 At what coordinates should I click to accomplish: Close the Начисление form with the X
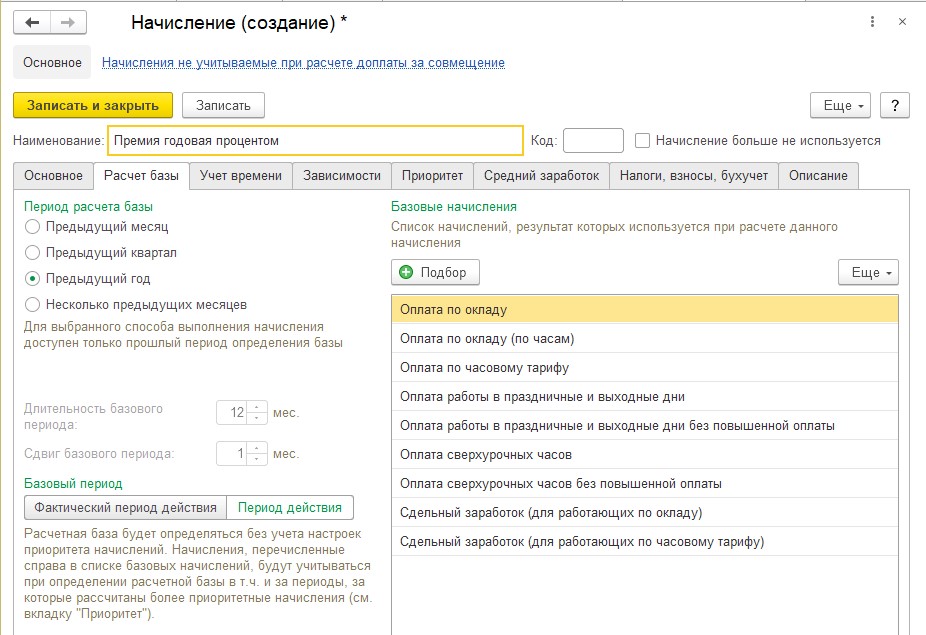click(x=902, y=22)
